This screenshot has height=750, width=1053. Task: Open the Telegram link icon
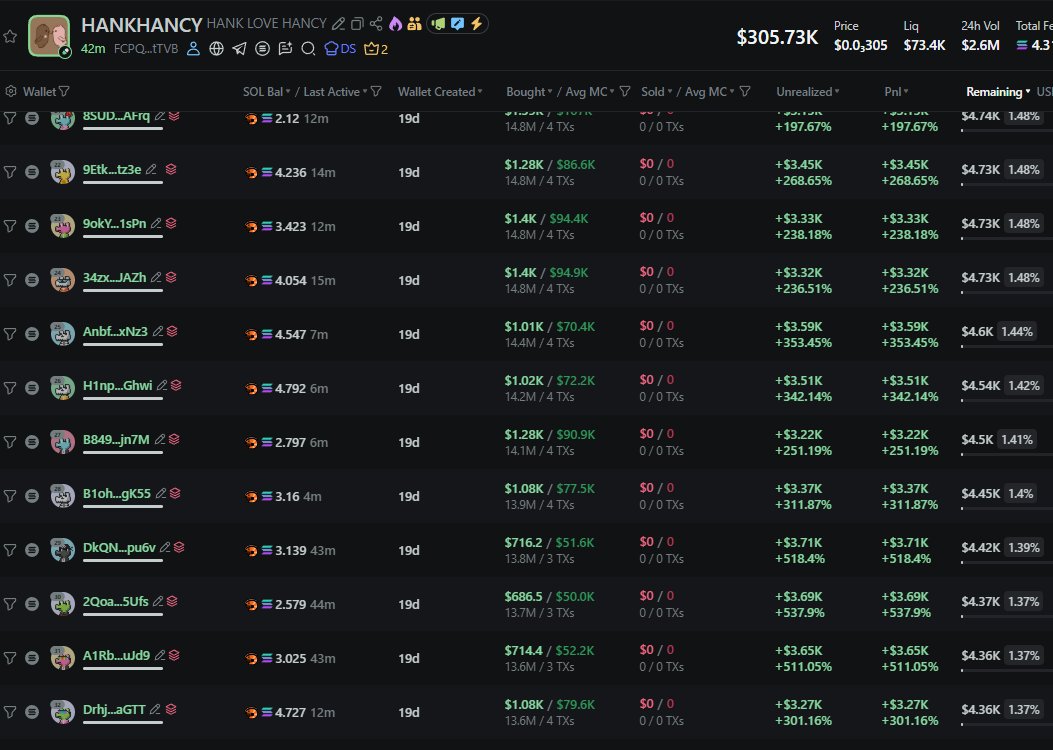click(x=239, y=48)
